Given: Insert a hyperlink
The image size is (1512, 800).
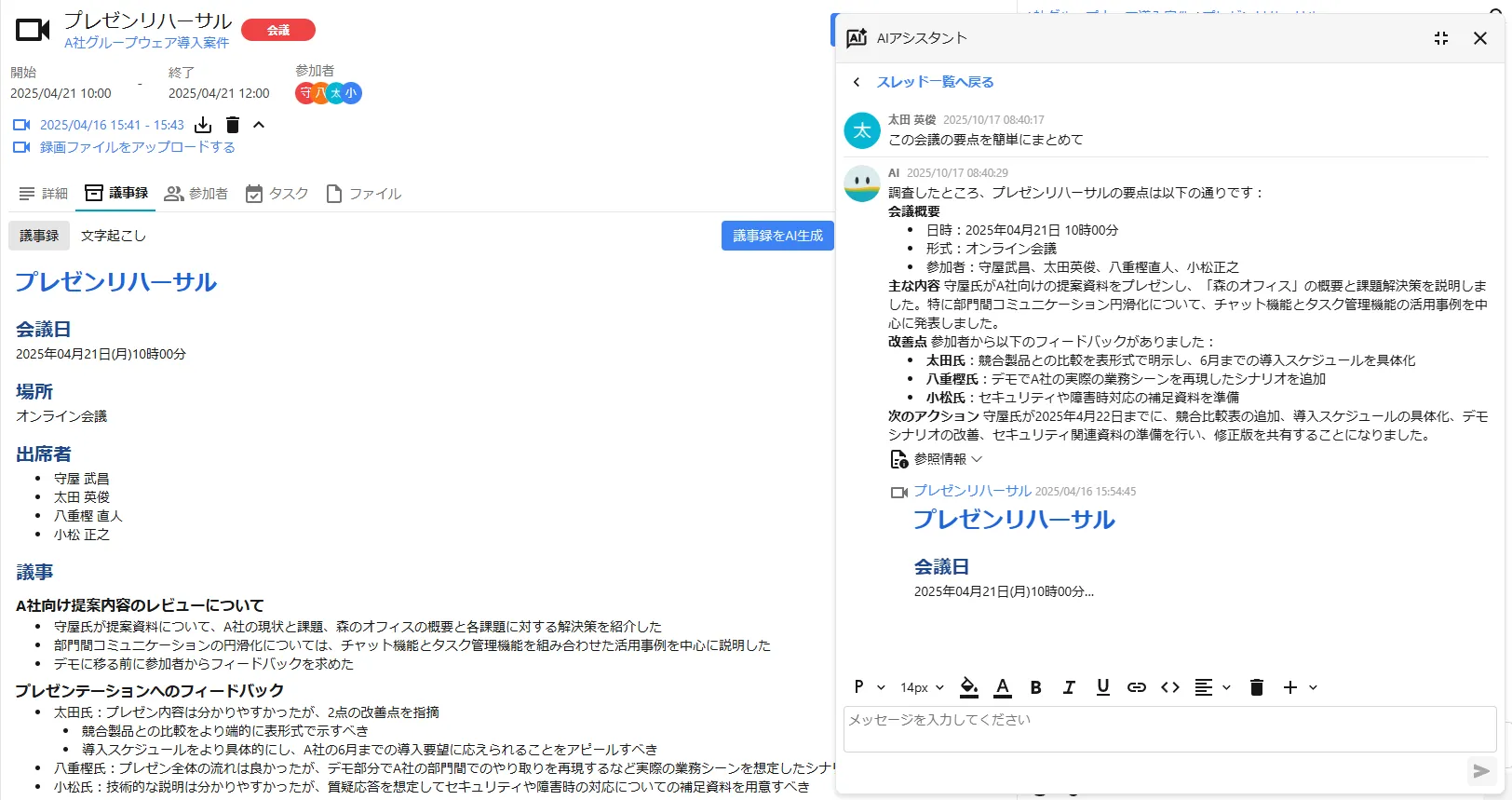Looking at the screenshot, I should [1137, 687].
